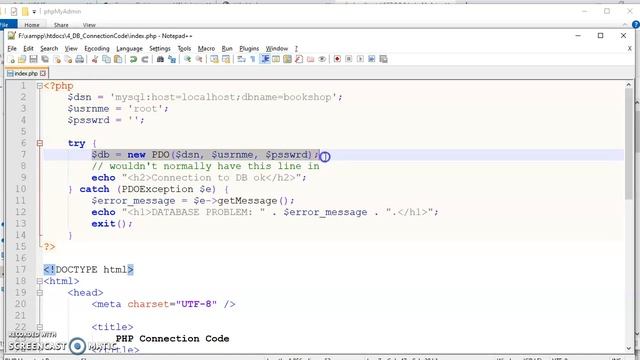This screenshot has height=360, width=640.
Task: Toggle Show All Characters paragraph icon
Action: click(x=253, y=59)
